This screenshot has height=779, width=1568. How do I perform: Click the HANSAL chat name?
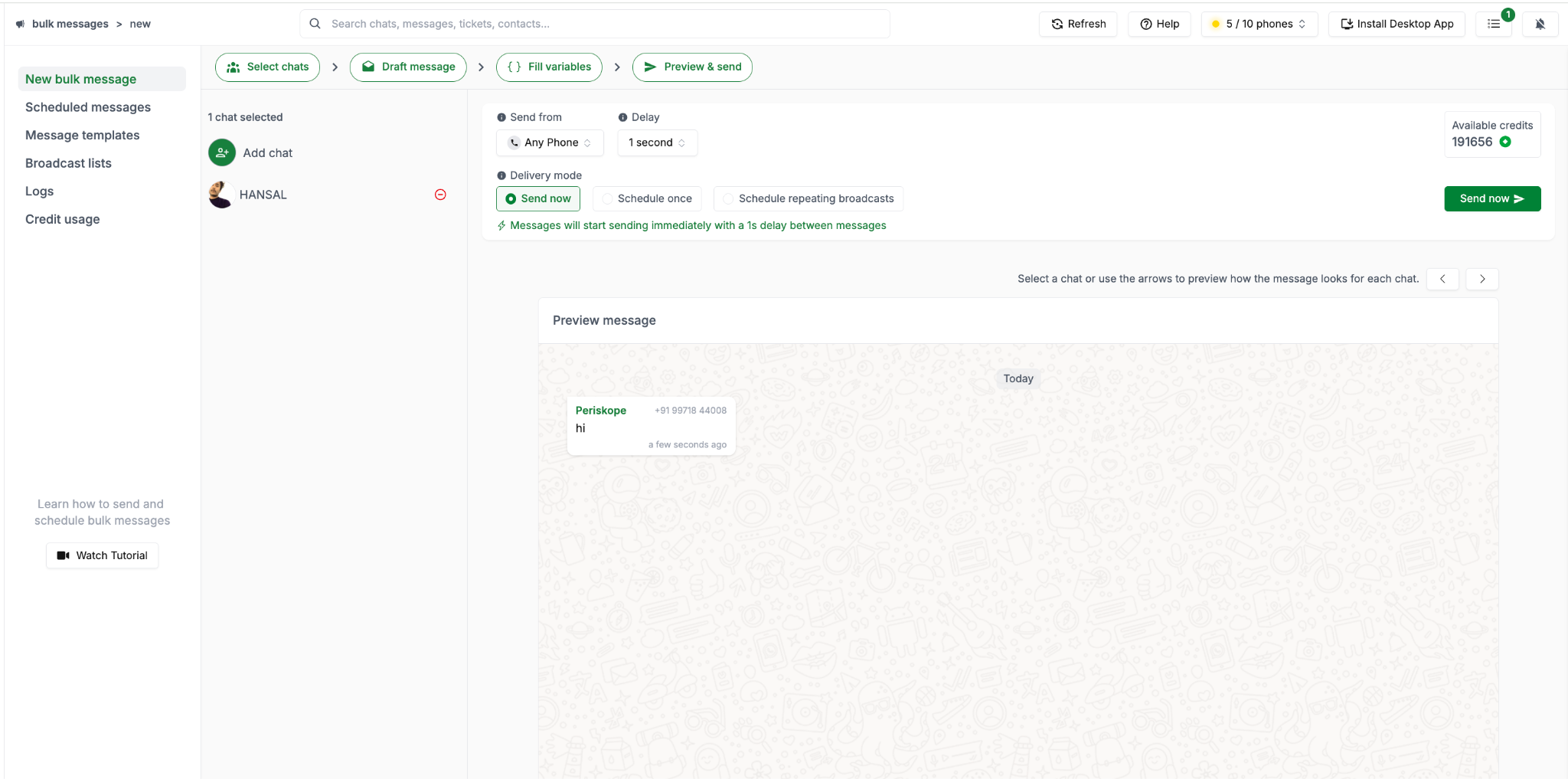[263, 195]
